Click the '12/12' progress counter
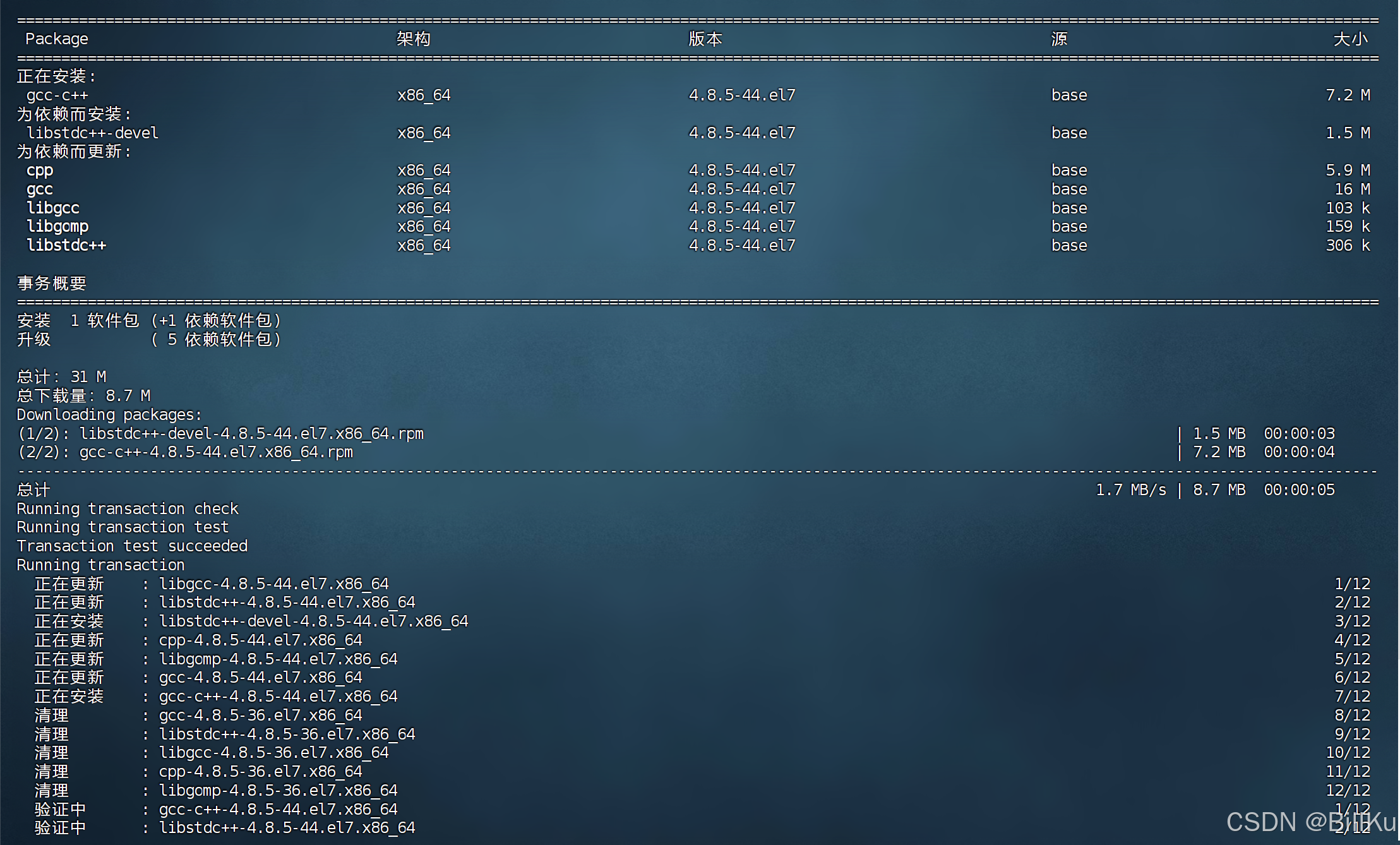The image size is (1400, 845). (x=1348, y=791)
